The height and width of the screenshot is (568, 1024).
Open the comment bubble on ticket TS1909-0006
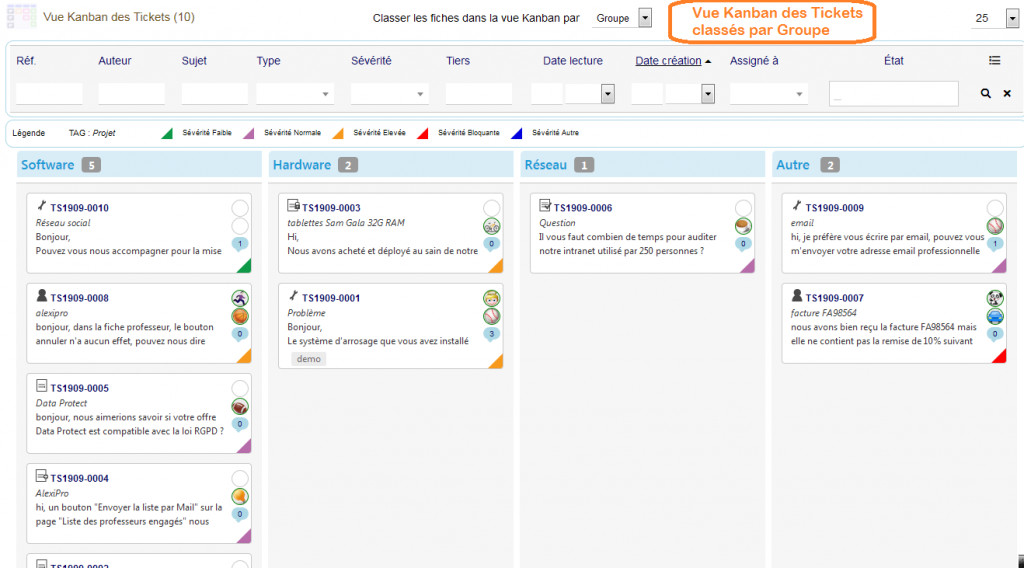click(743, 244)
